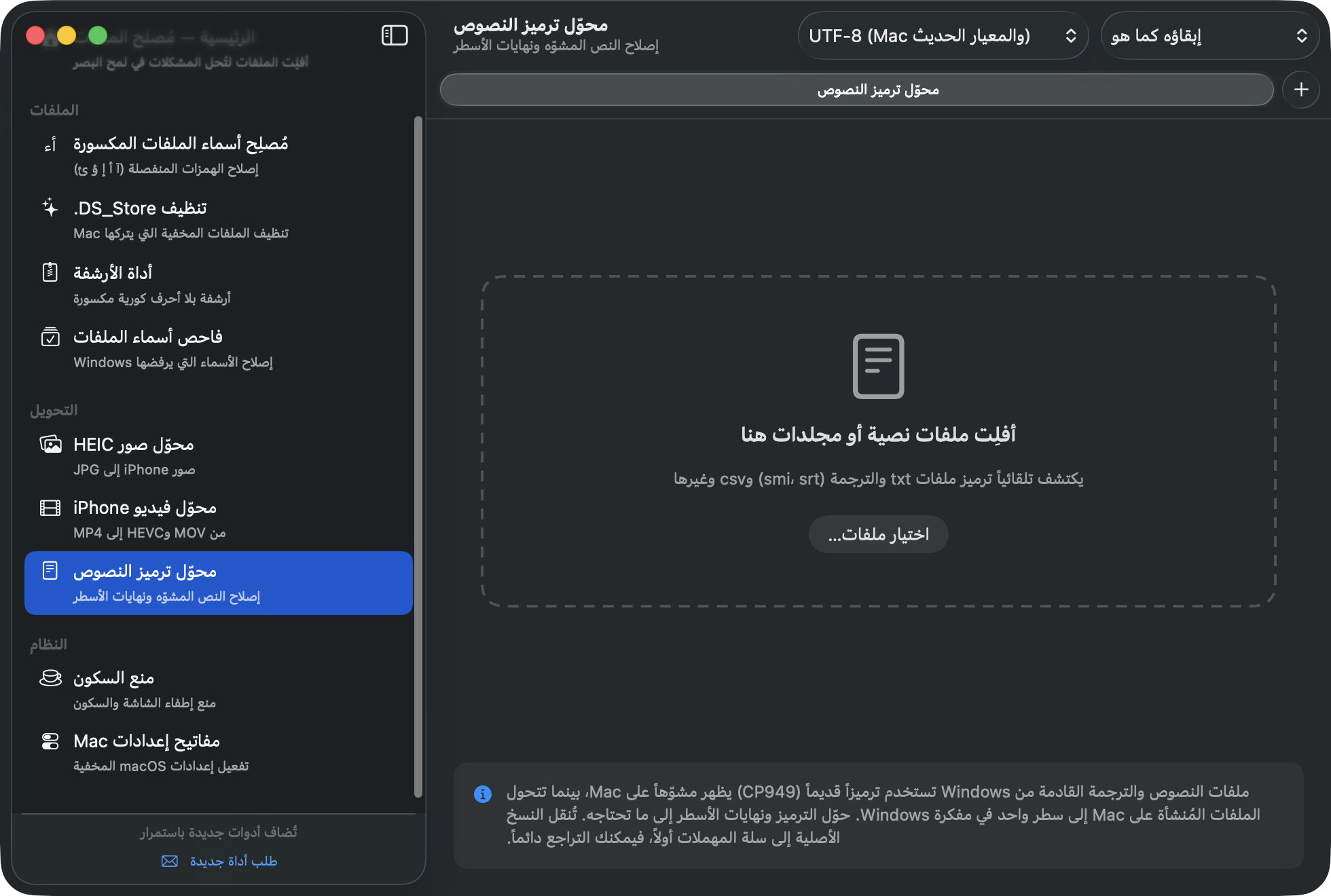The image size is (1331, 896).
Task: Select "مفاتيح إعدادات Mac" in the sidebar
Action: 219,753
